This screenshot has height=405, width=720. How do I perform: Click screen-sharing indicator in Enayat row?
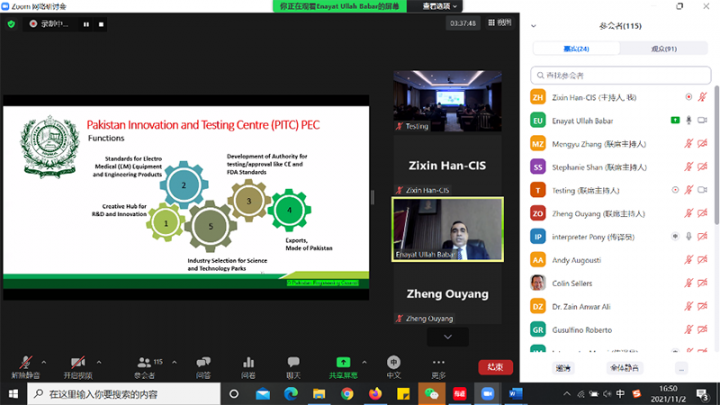click(675, 120)
